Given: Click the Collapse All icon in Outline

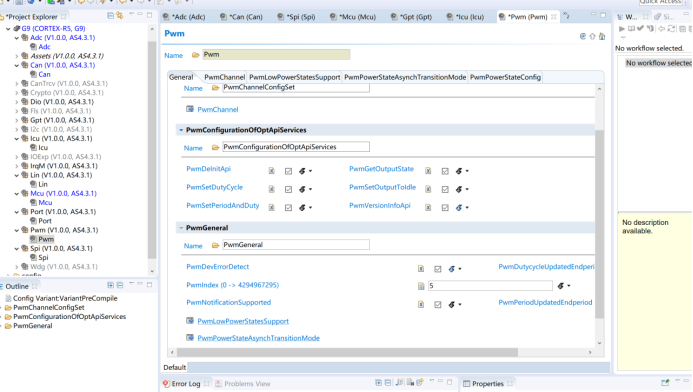Looking at the screenshot, I should point(120,286).
